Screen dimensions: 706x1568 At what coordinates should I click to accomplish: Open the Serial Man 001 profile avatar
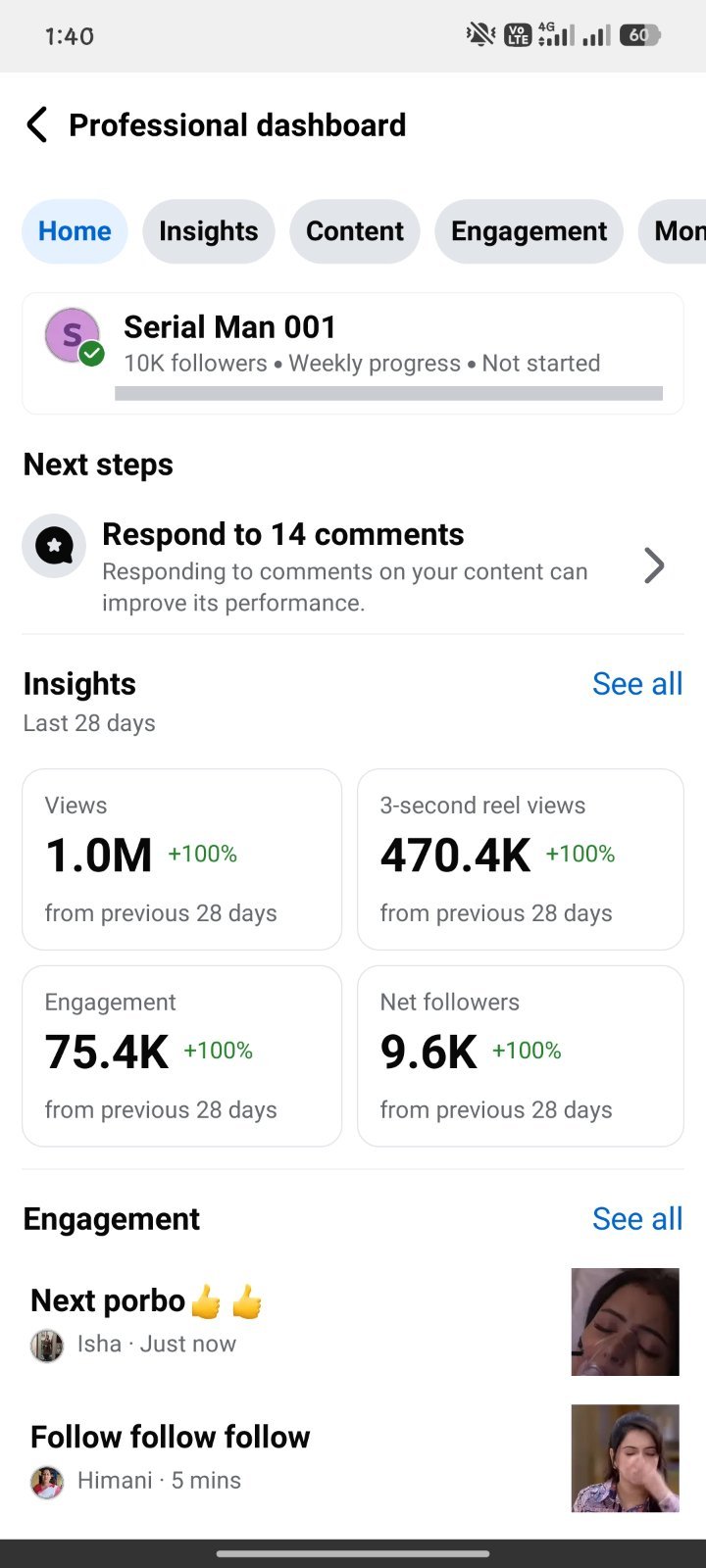click(73, 335)
